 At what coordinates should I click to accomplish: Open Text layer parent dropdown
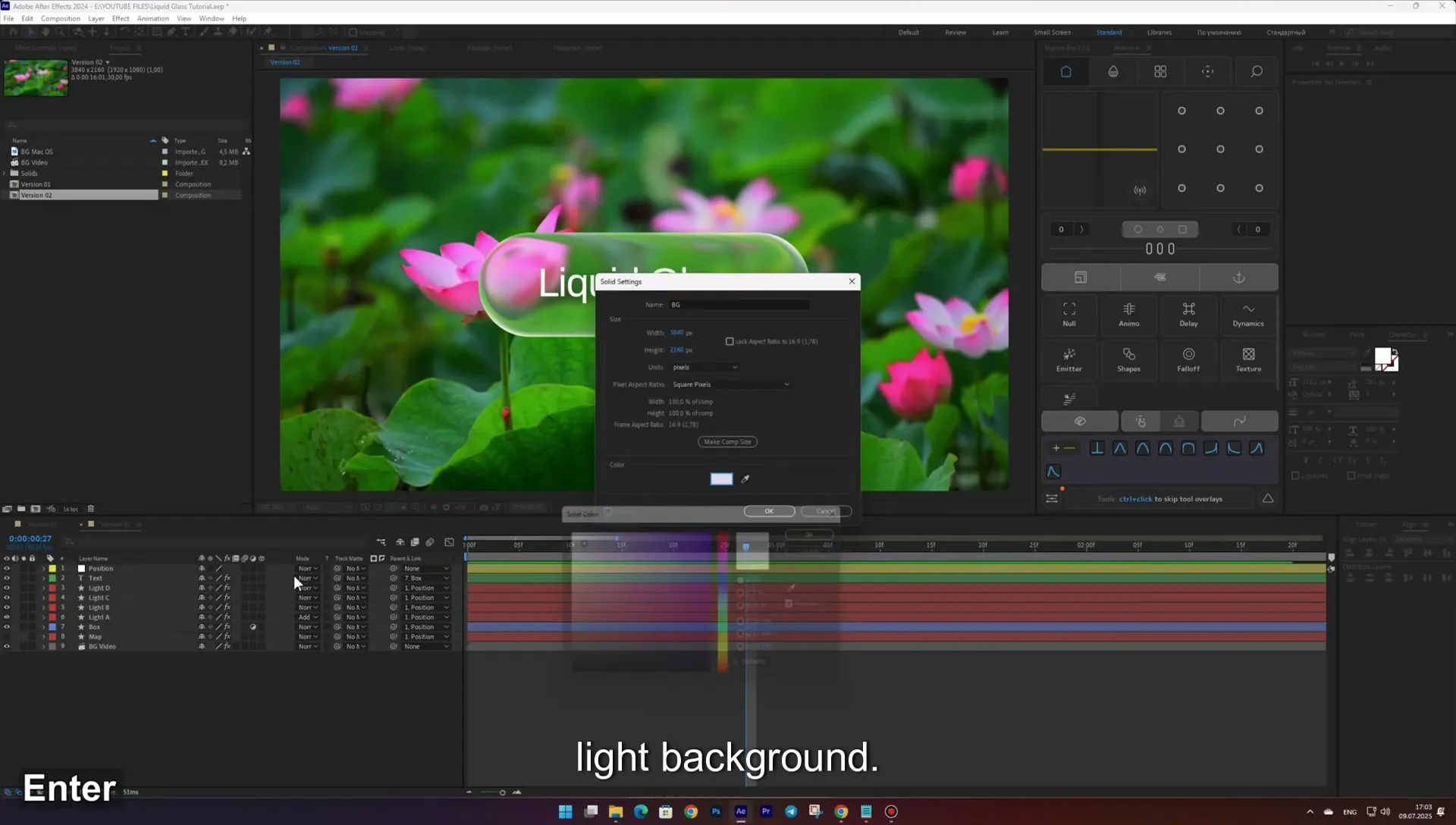tap(425, 578)
